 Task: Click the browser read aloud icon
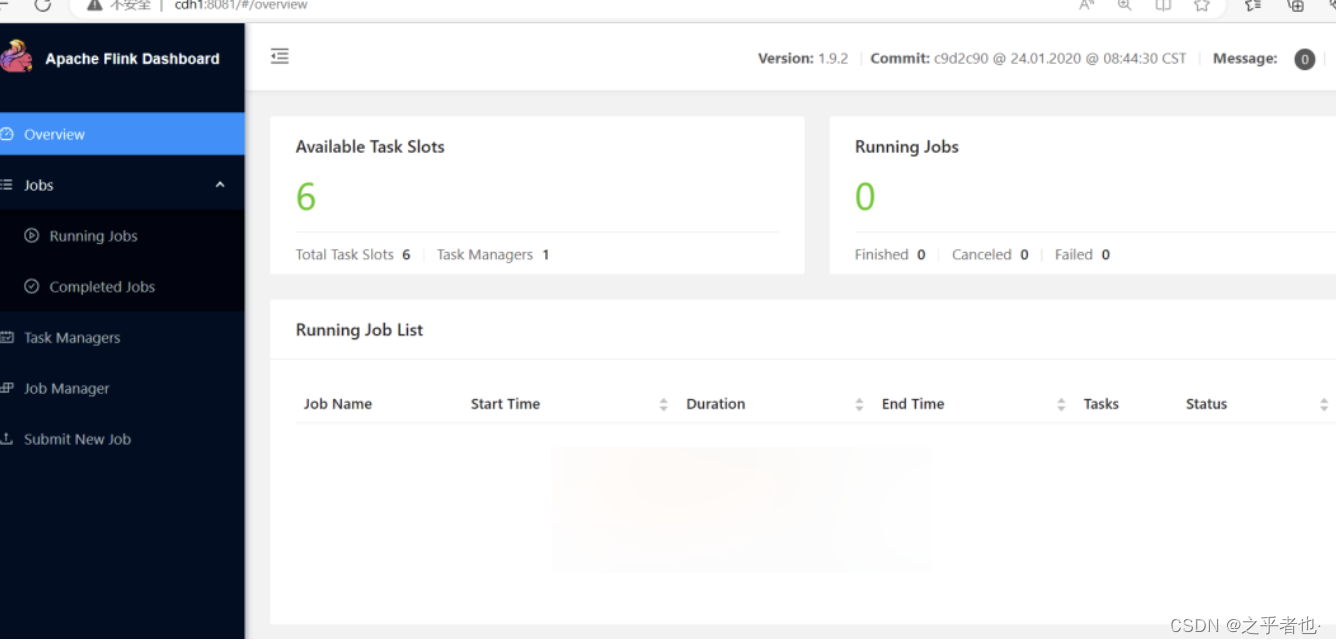[x=1087, y=5]
